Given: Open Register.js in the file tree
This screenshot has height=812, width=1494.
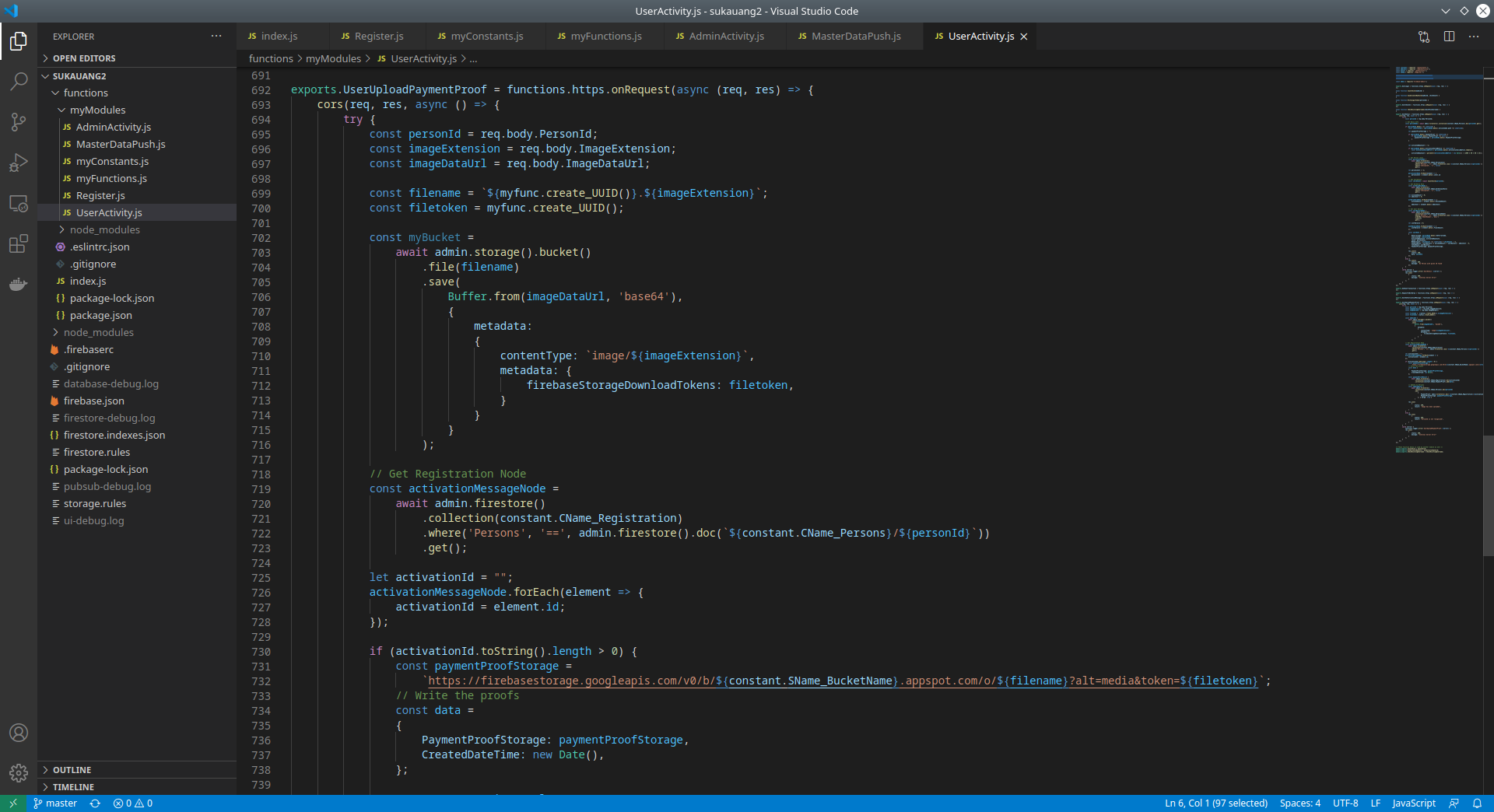Looking at the screenshot, I should point(137,196).
